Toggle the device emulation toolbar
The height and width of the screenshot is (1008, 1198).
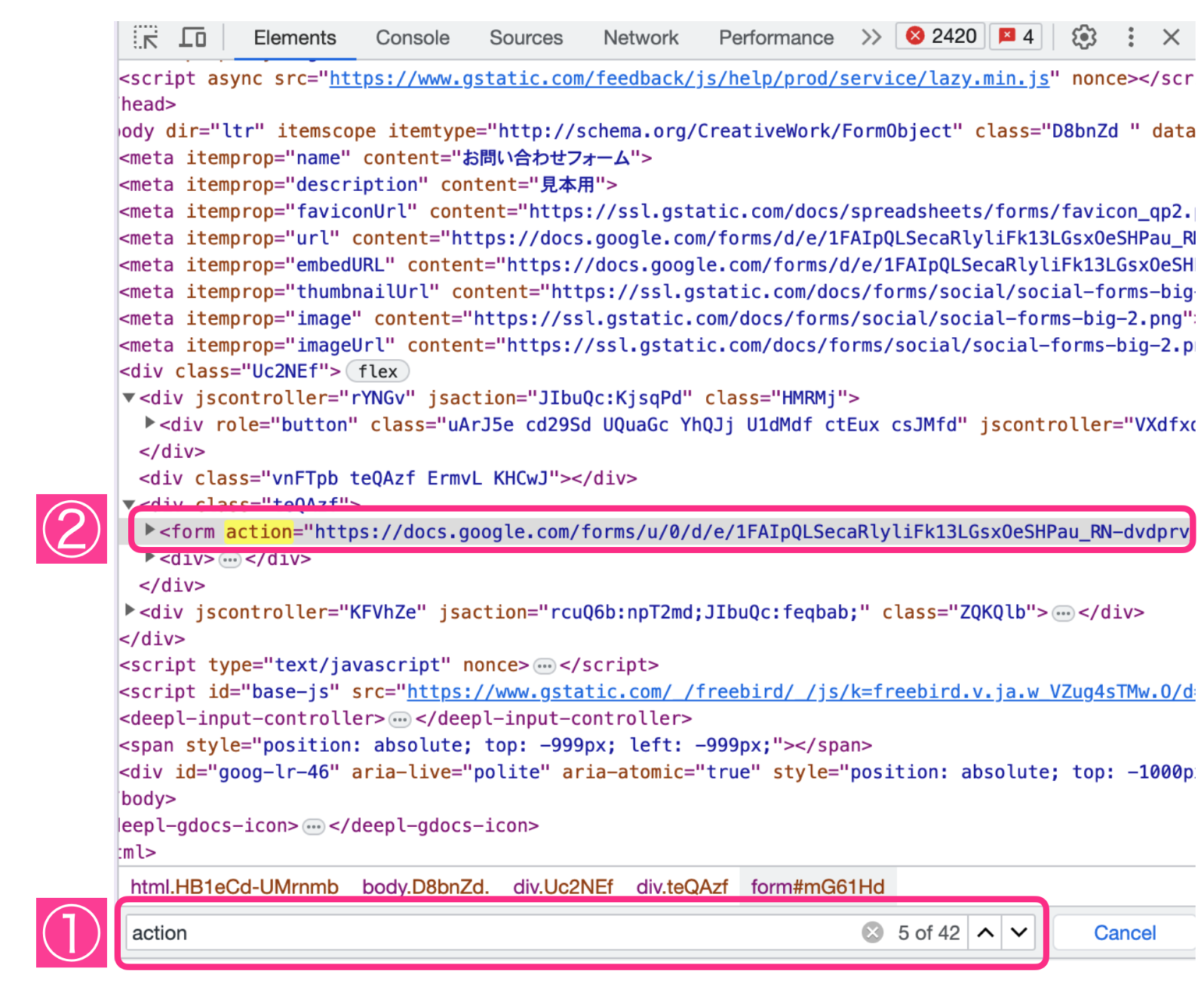click(x=192, y=37)
